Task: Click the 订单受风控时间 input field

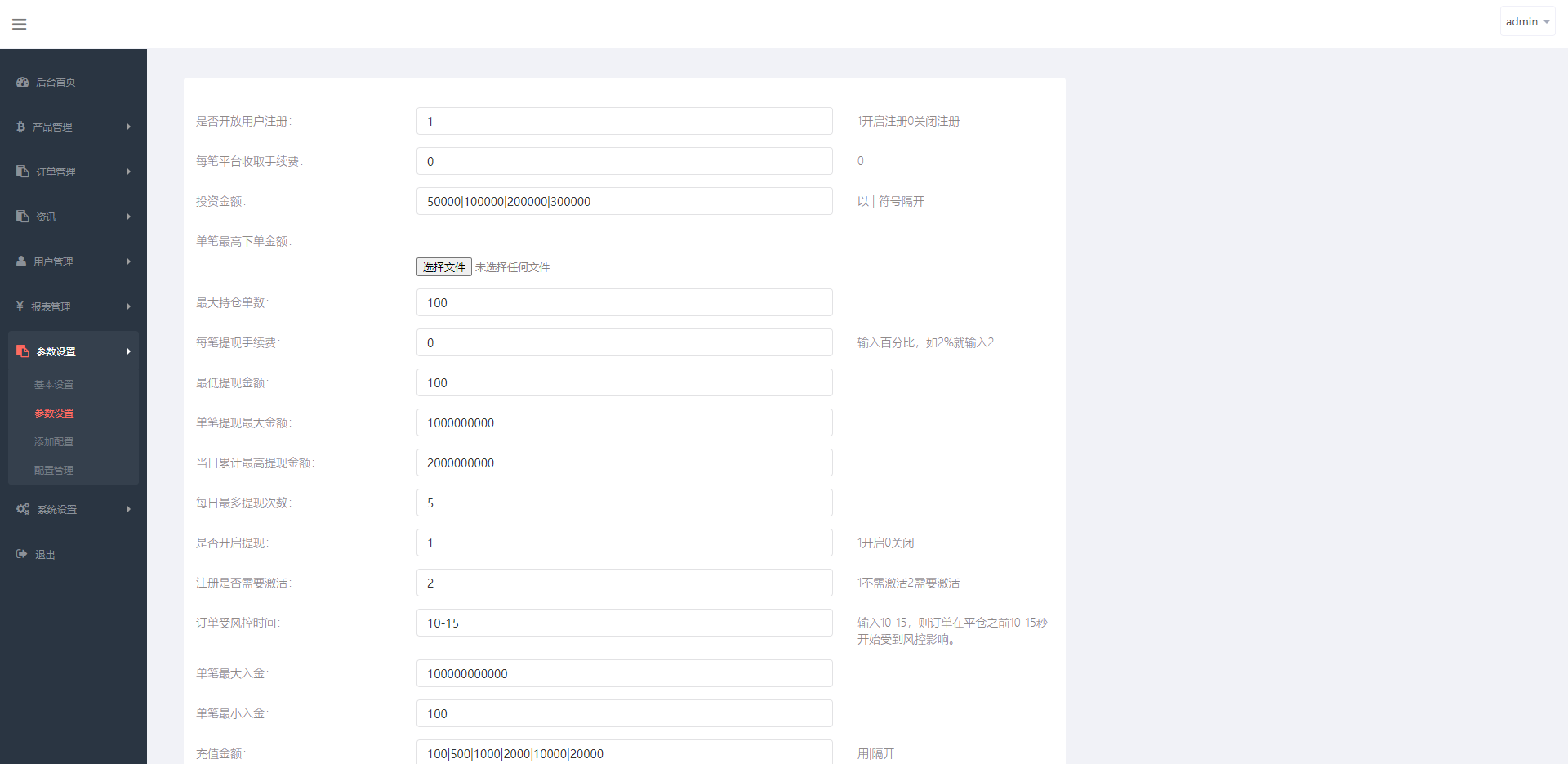Action: [x=625, y=623]
